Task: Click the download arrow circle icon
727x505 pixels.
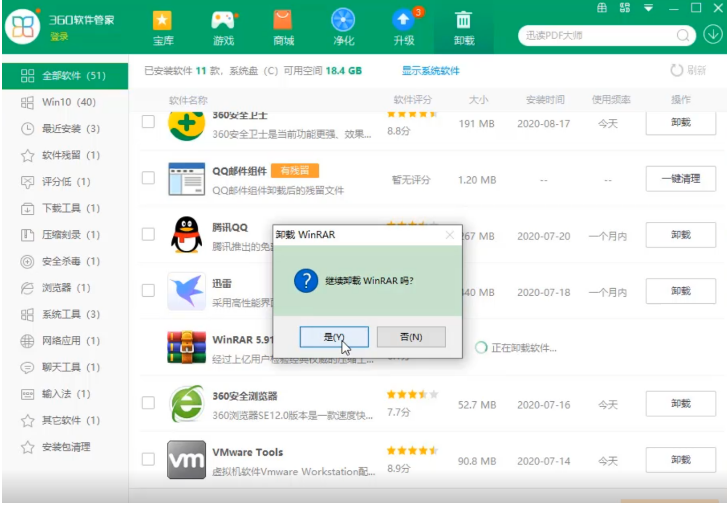Action: [713, 35]
